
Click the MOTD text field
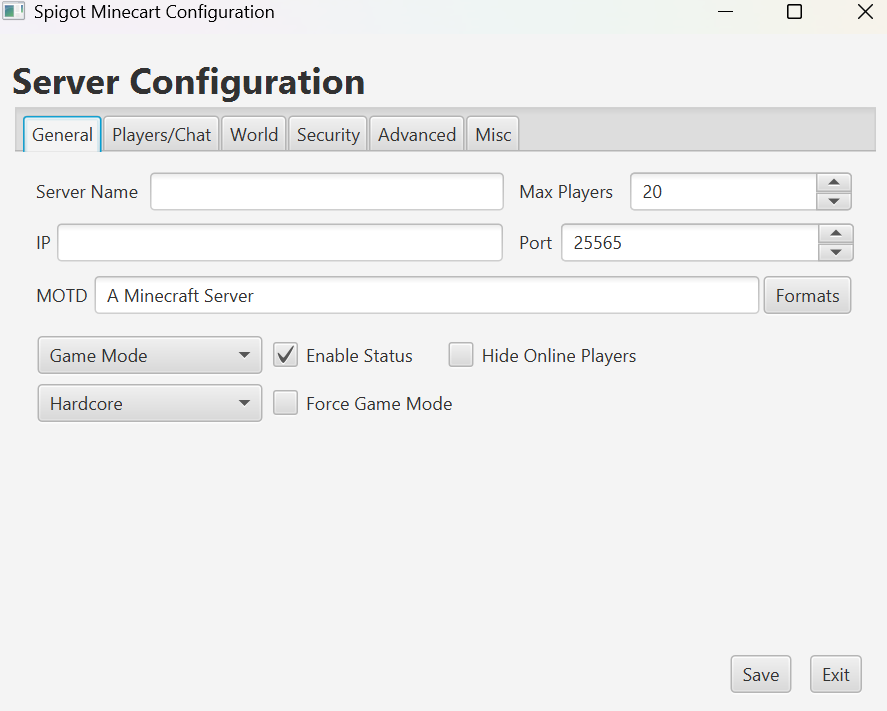pyautogui.click(x=427, y=295)
